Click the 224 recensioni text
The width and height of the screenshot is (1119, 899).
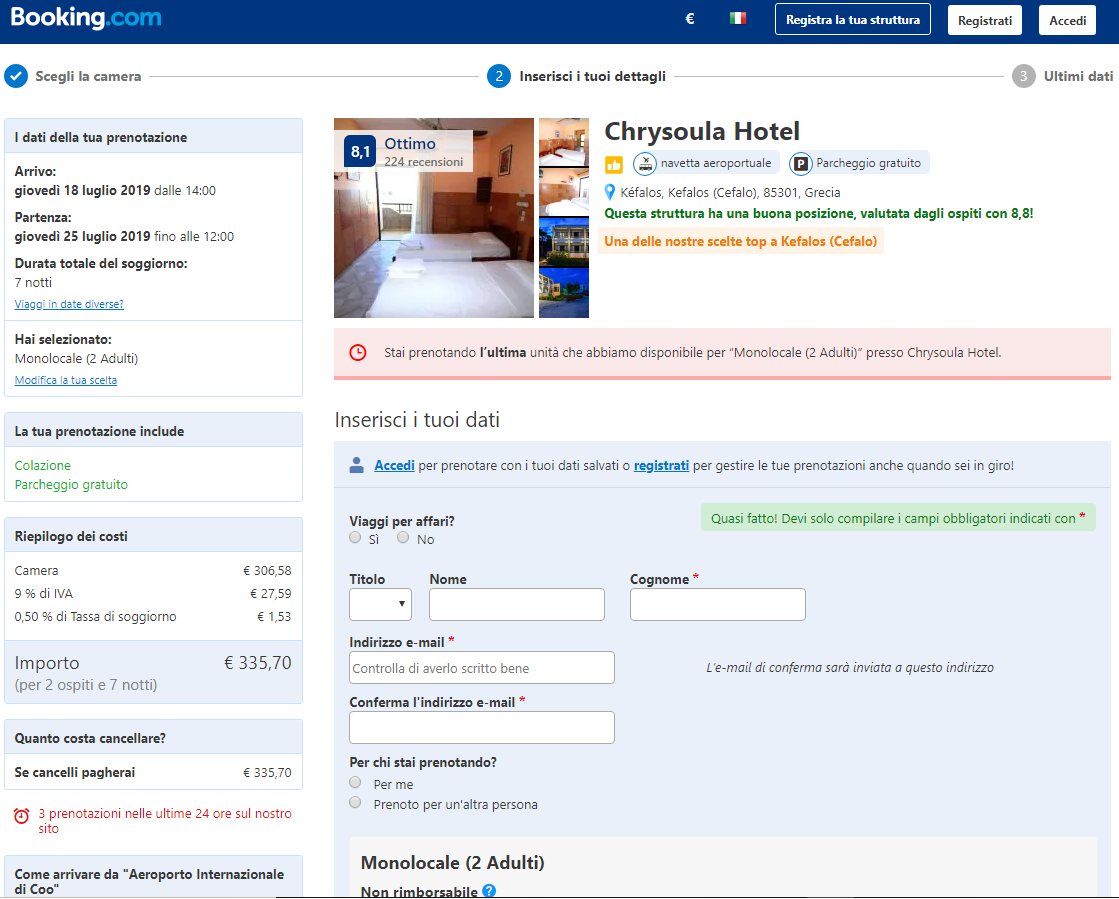point(424,162)
